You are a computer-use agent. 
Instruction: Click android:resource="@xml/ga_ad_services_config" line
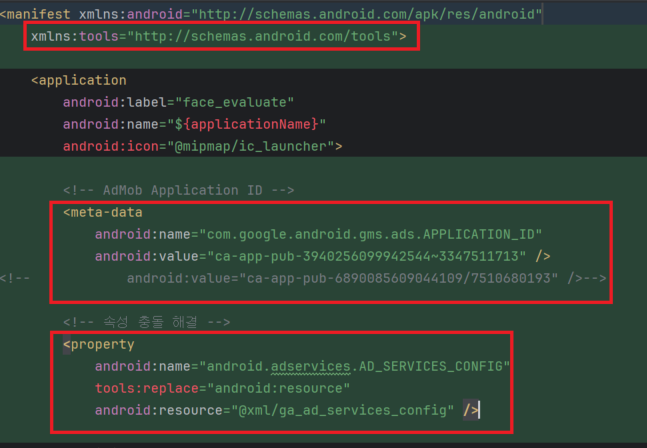tap(287, 410)
